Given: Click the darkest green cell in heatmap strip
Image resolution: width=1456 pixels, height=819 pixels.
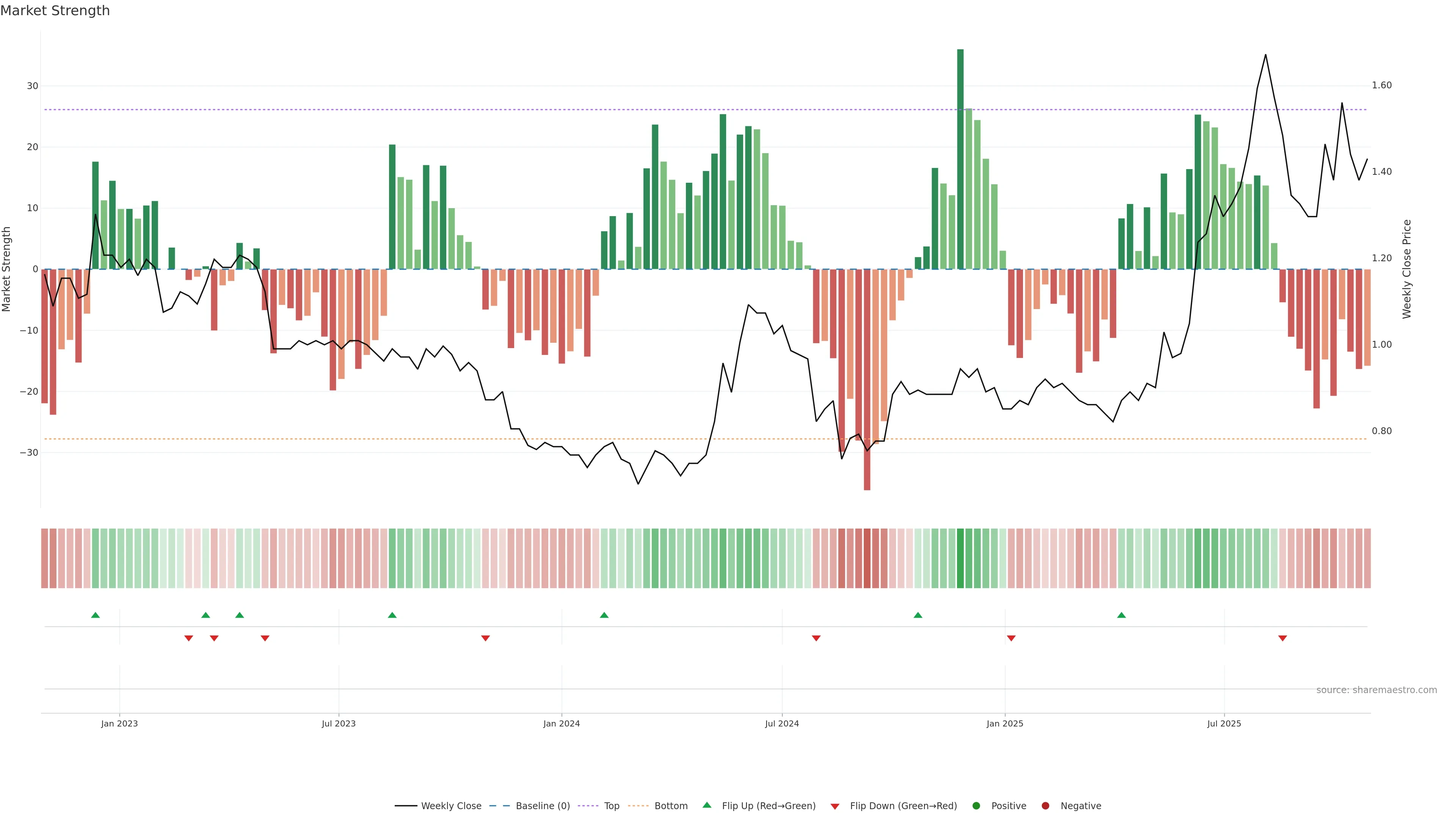Looking at the screenshot, I should point(960,559).
